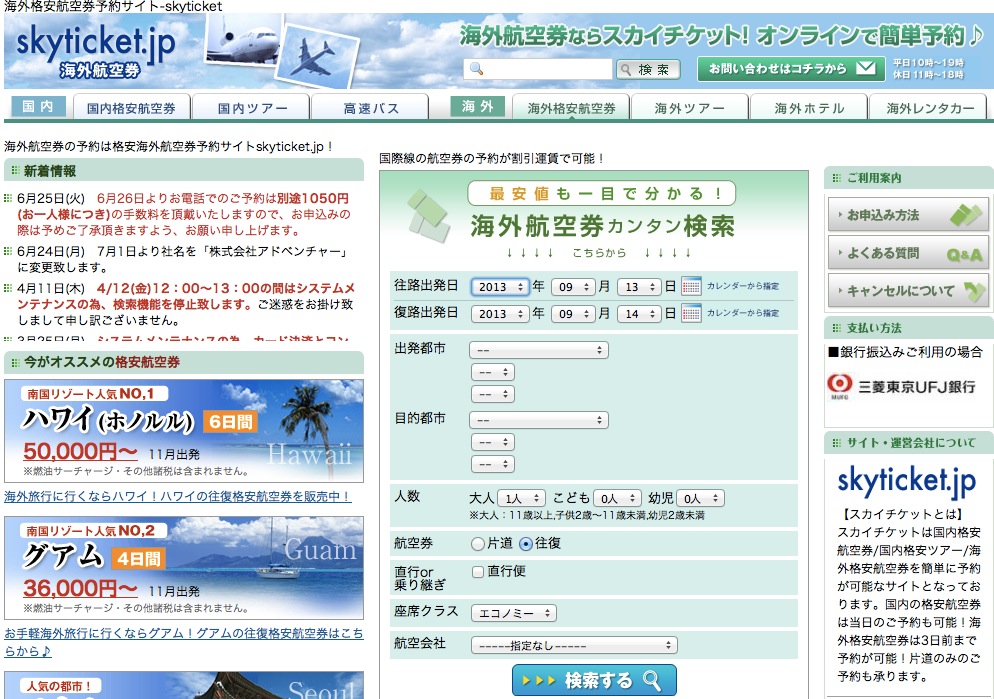Switch to the 海外レンタカー tab

click(x=929, y=108)
